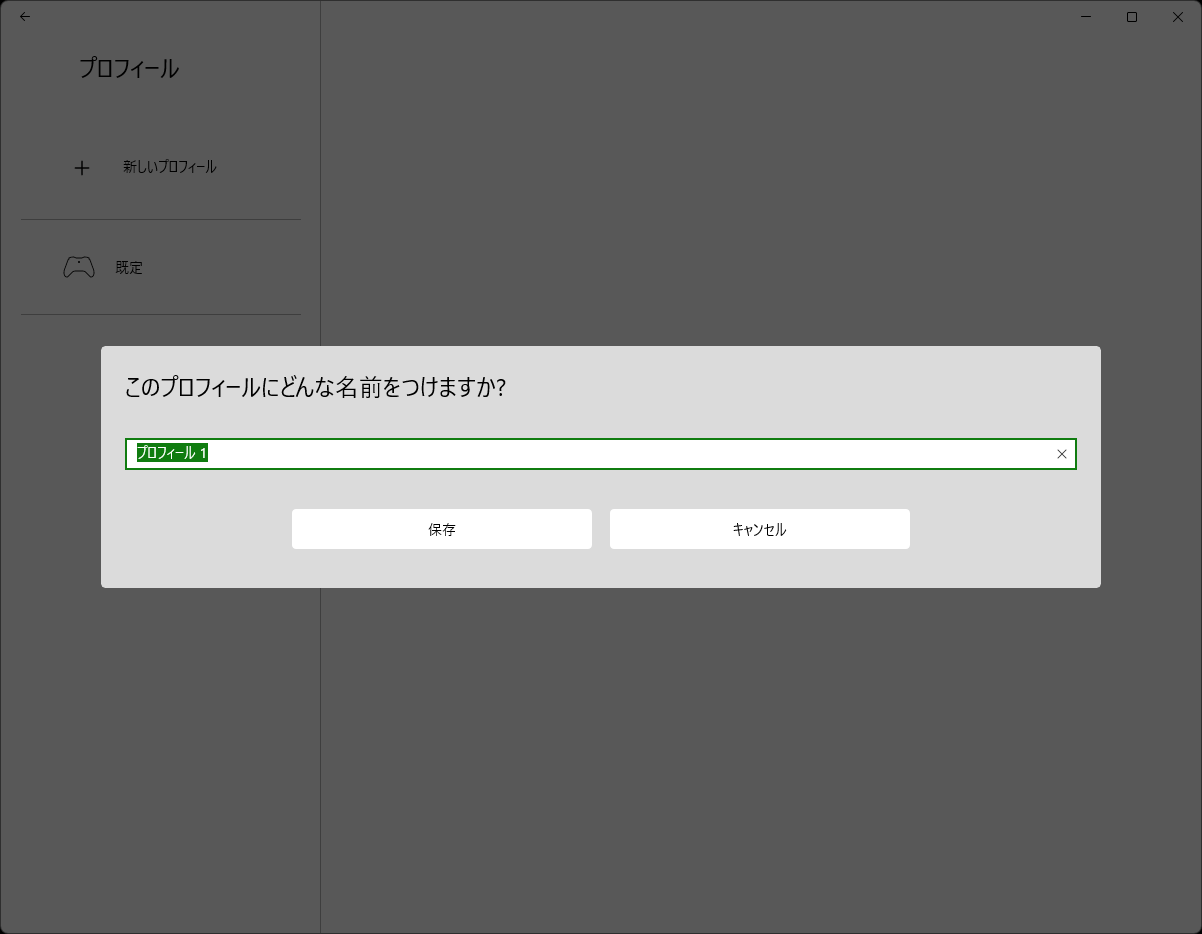Return to the previous screen with the back arrow
The height and width of the screenshot is (934, 1202).
coord(25,17)
